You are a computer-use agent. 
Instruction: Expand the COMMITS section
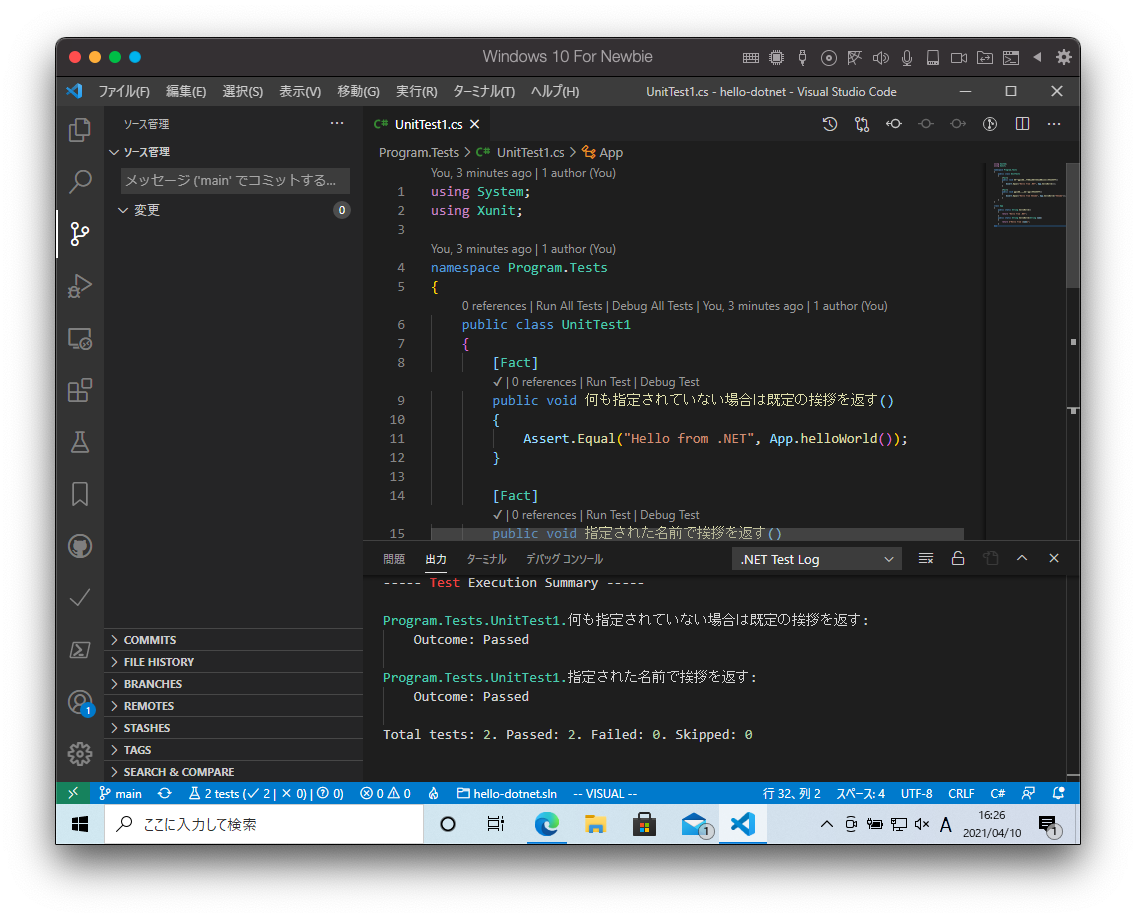click(x=149, y=640)
